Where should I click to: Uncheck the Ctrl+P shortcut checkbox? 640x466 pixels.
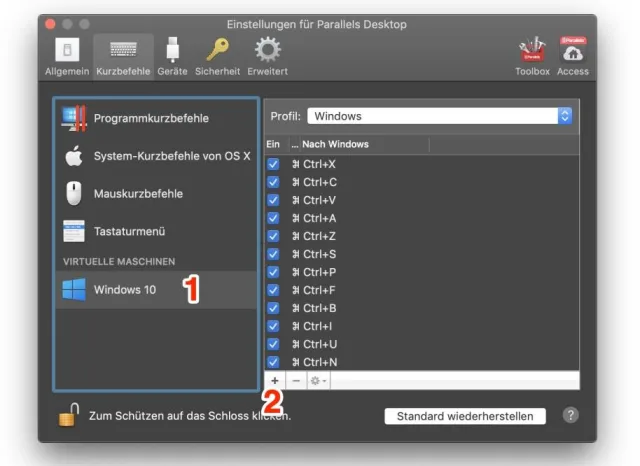273,272
